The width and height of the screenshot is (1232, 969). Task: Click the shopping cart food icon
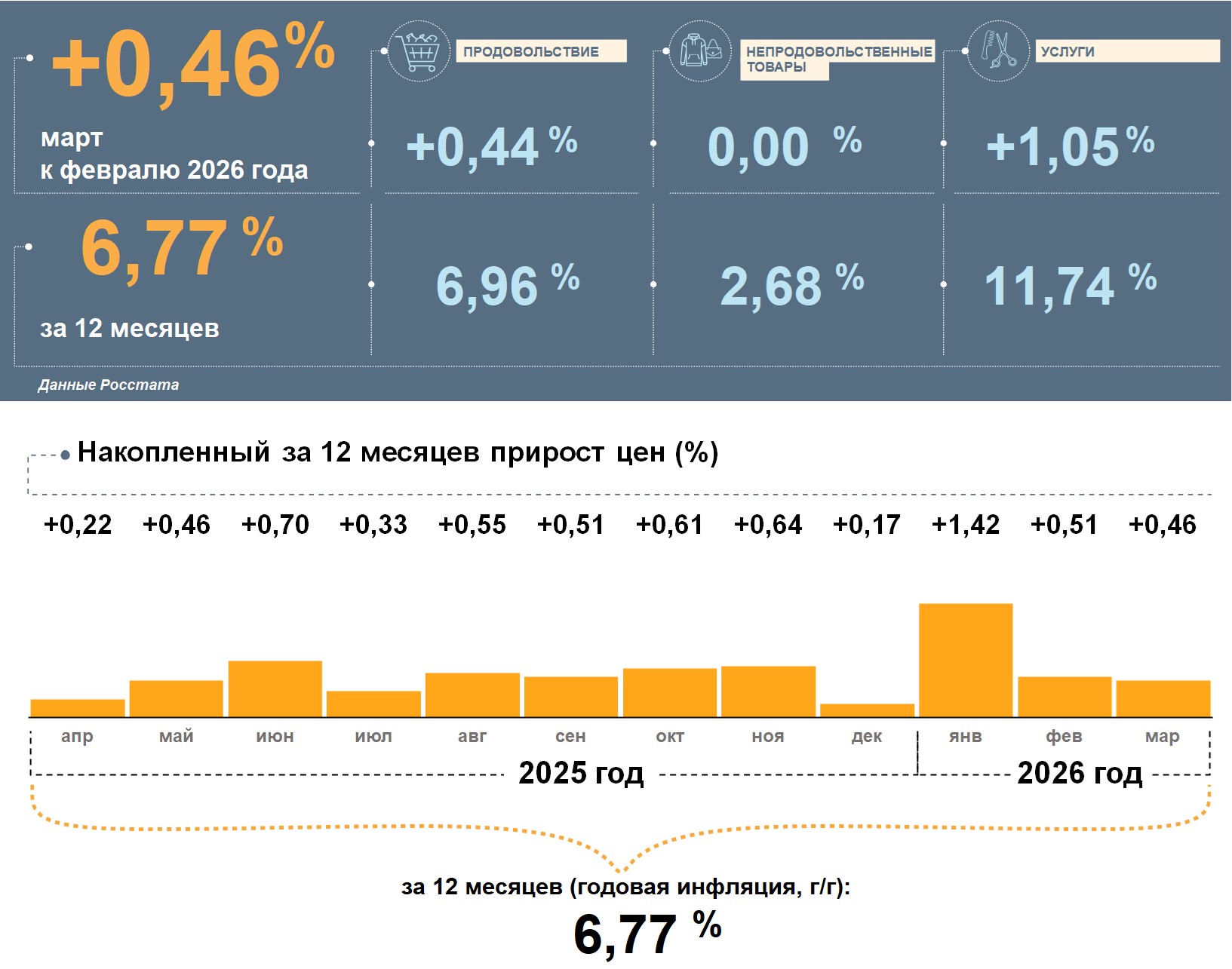point(419,52)
